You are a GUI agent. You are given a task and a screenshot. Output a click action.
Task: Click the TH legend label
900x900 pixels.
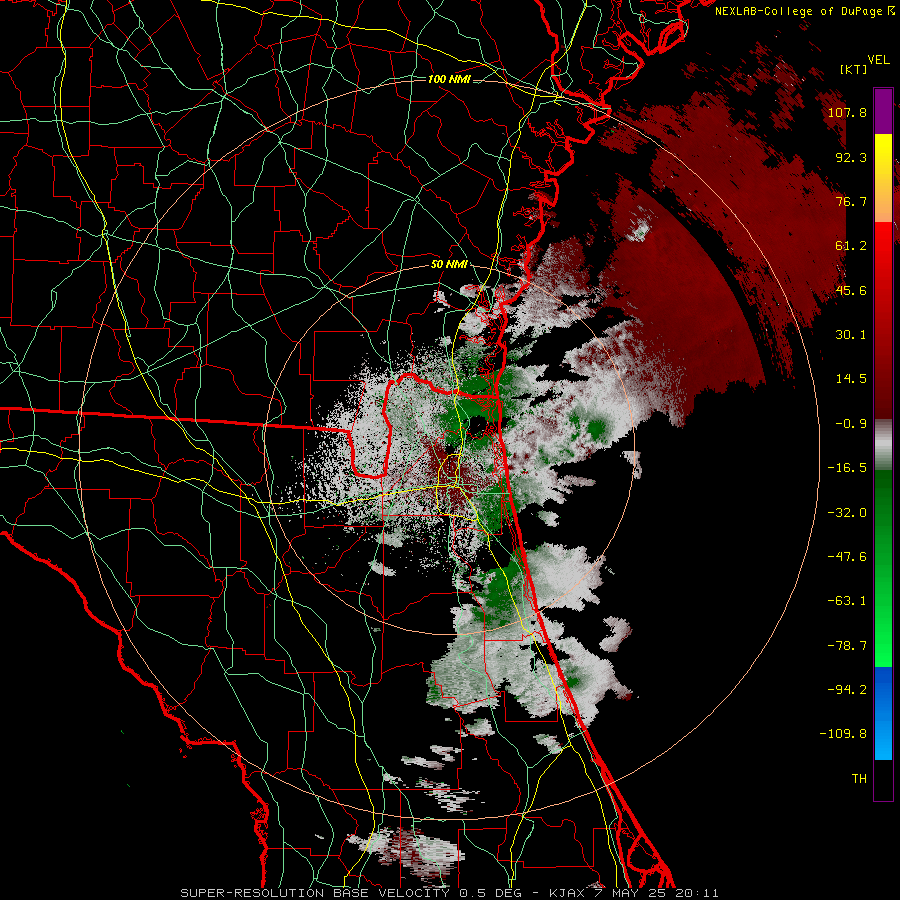(859, 779)
